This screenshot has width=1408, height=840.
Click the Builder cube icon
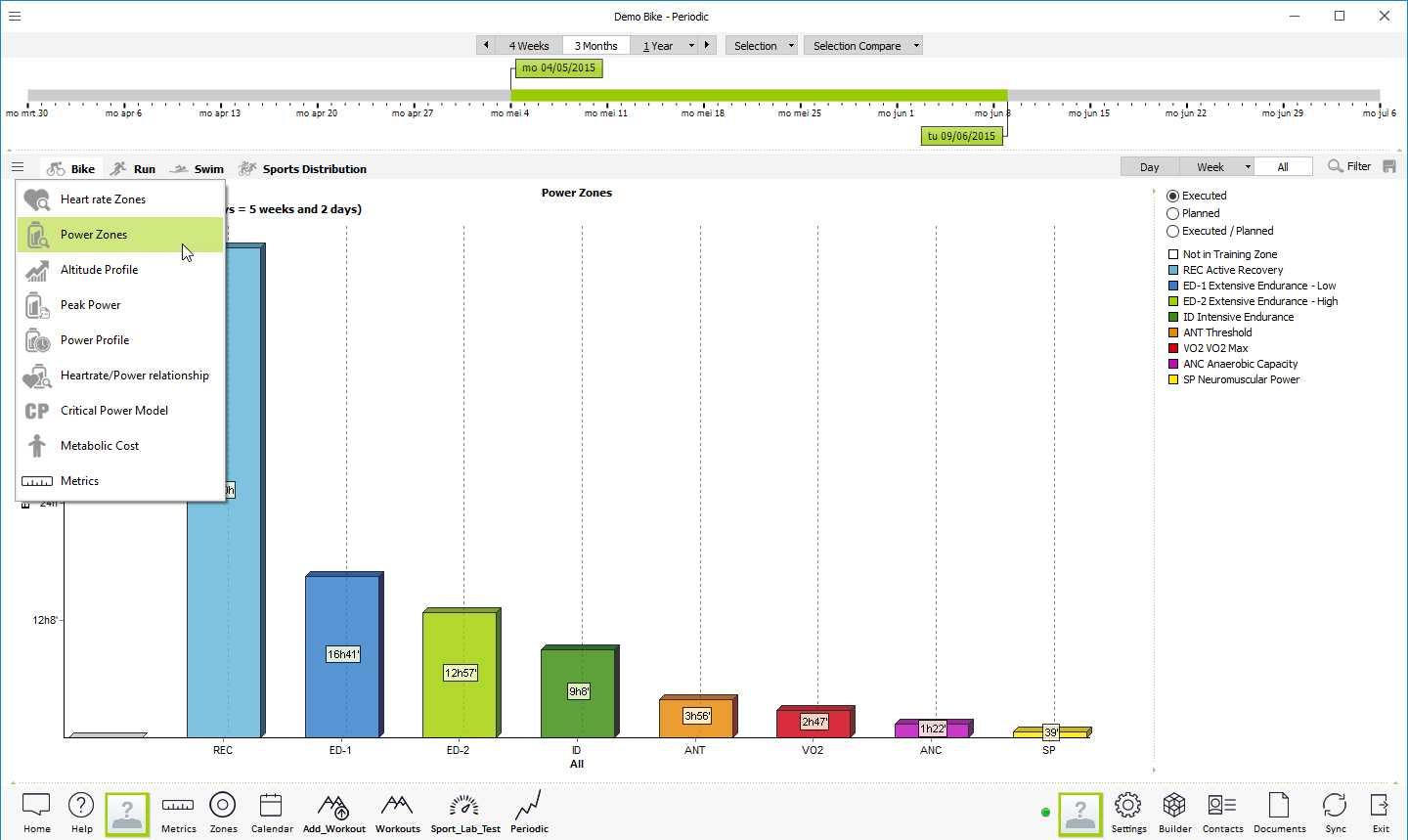[x=1174, y=805]
